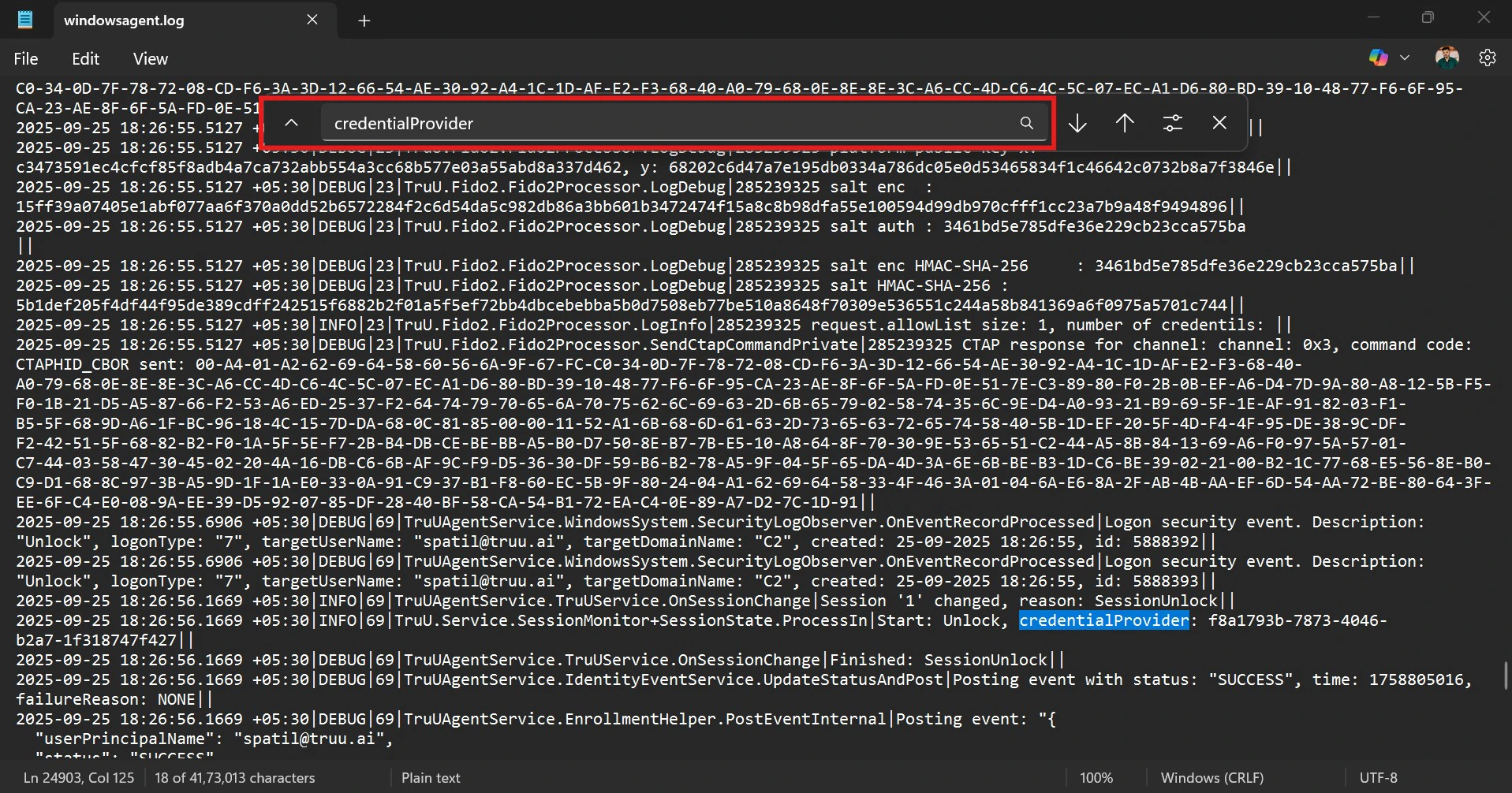Click the text "Start: Unlock,"

943,620
